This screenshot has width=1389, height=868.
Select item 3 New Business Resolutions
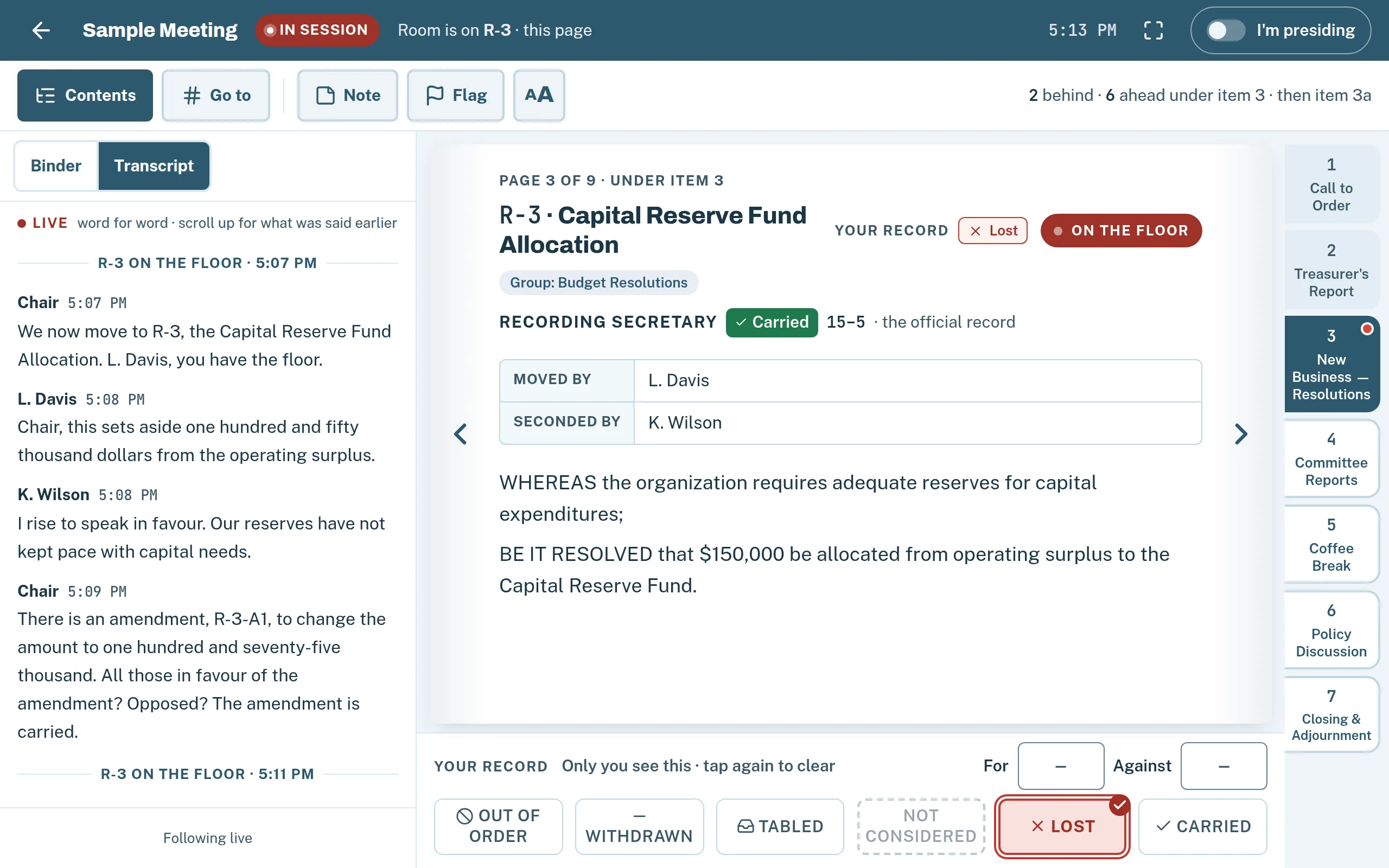[x=1331, y=364]
